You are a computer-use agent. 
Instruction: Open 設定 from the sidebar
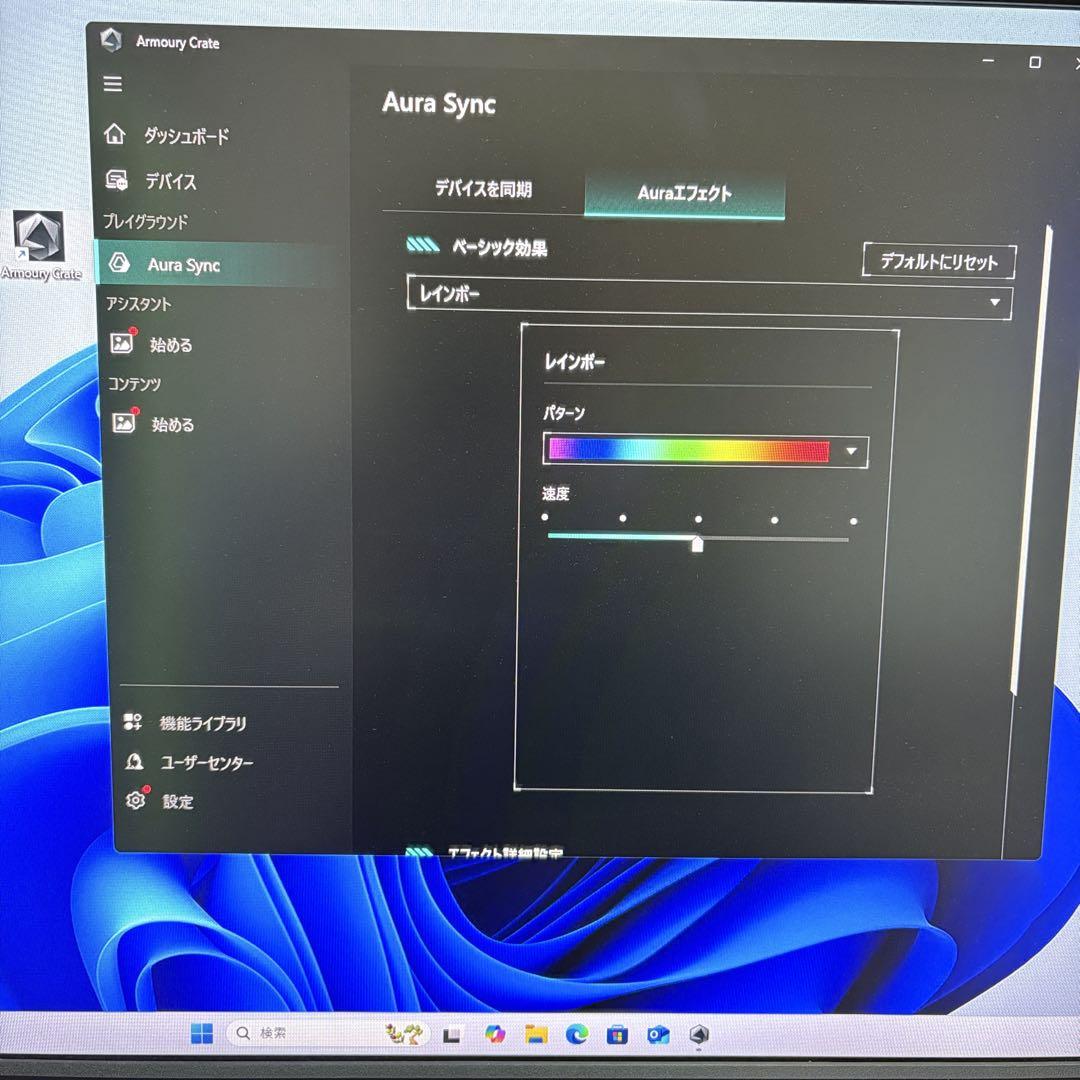(178, 801)
